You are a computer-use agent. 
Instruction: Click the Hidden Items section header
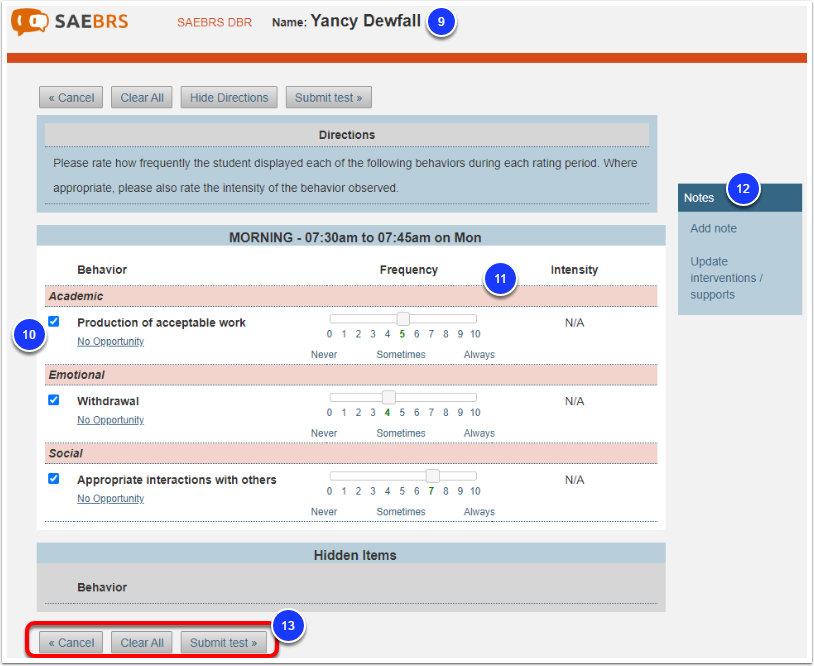[351, 555]
